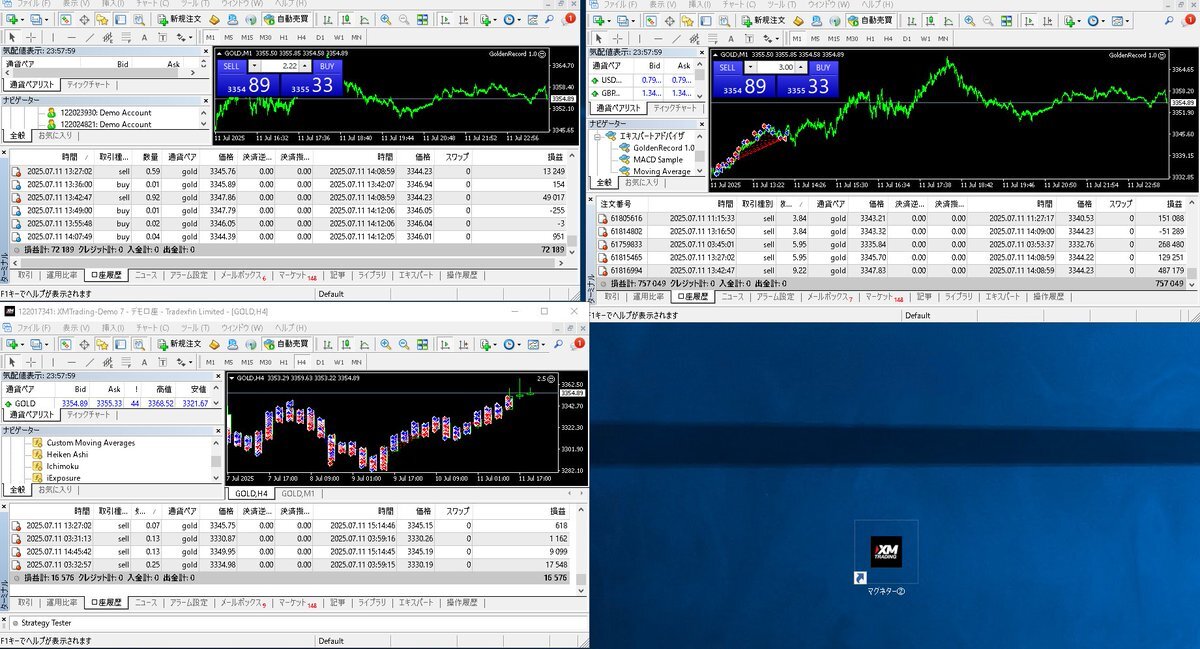Viewport: 1200px width, 649px height.
Task: Select order 61805616 row in top-right terminal
Action: tap(893, 217)
